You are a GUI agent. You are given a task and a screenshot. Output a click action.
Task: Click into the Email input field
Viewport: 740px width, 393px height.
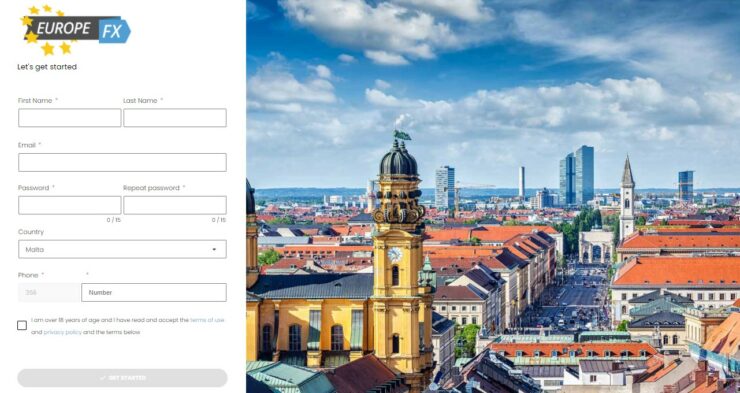coord(122,162)
